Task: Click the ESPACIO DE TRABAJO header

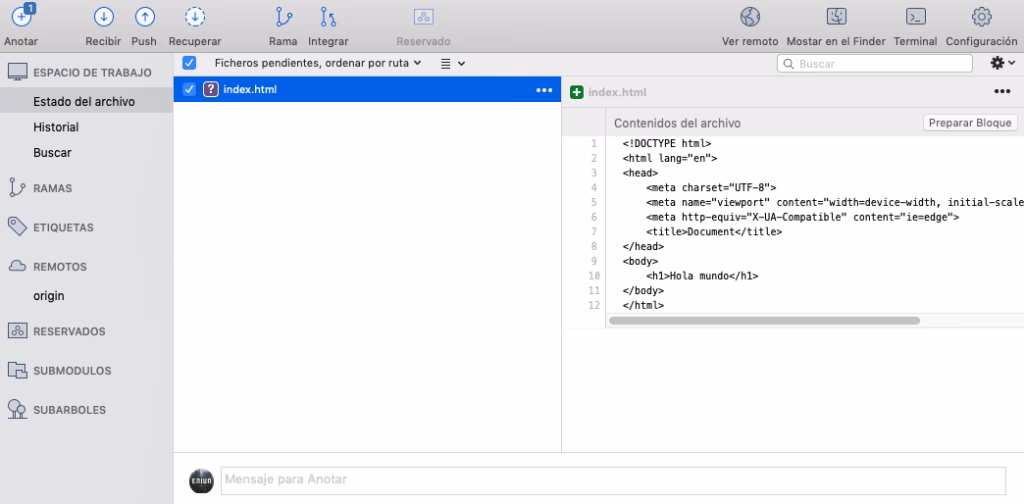Action: pos(92,72)
